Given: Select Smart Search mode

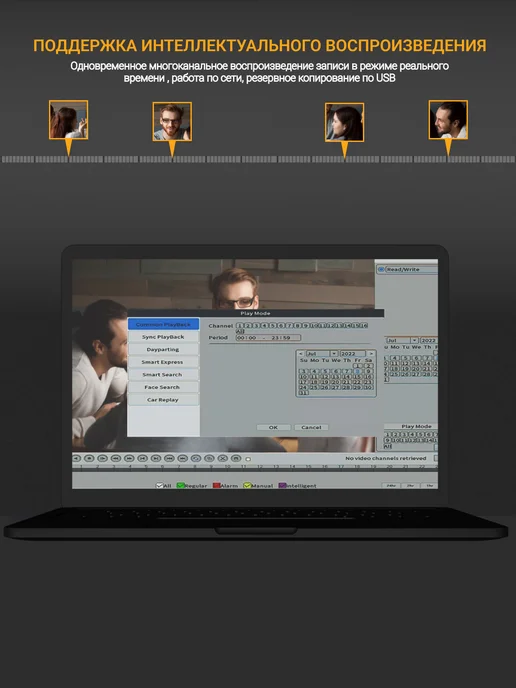Looking at the screenshot, I should pyautogui.click(x=163, y=375).
